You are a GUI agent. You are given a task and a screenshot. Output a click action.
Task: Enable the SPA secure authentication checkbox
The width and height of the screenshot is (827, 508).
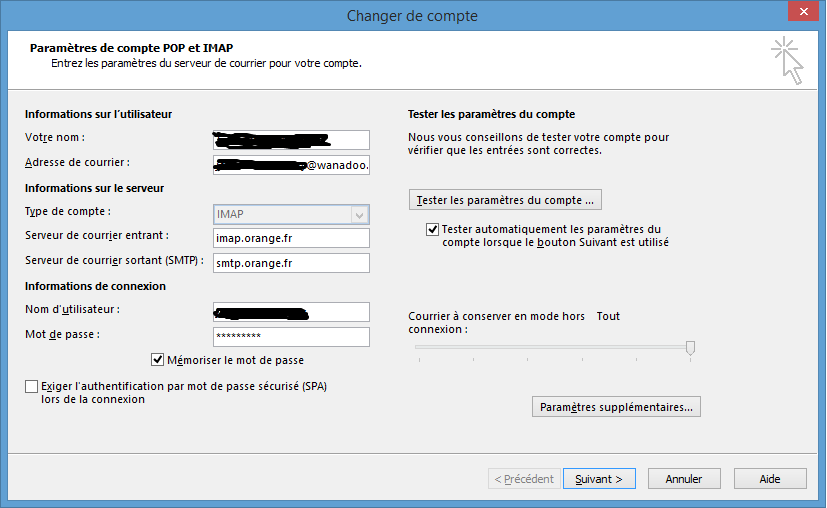click(x=32, y=386)
